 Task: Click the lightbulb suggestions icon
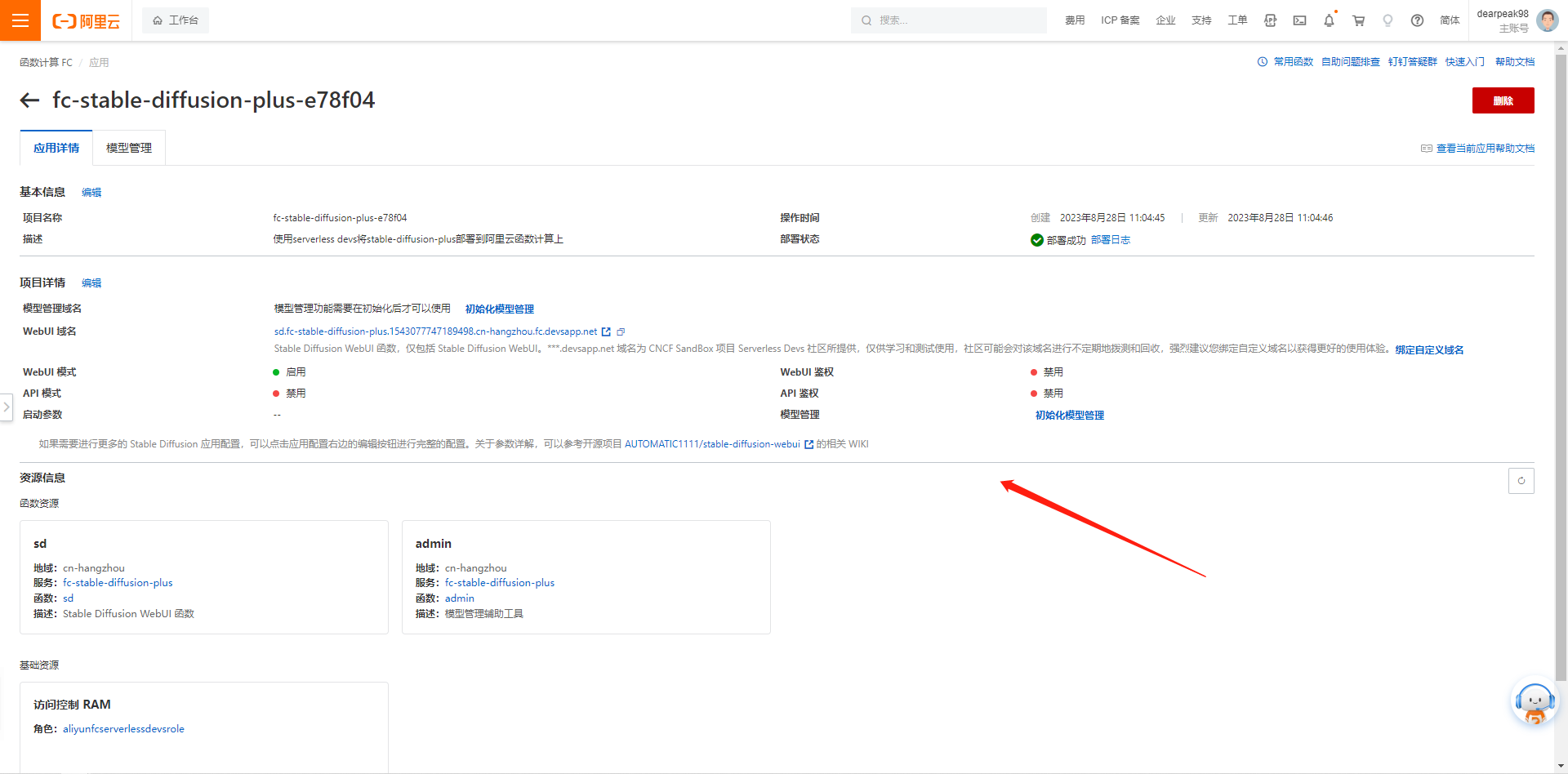point(1388,20)
